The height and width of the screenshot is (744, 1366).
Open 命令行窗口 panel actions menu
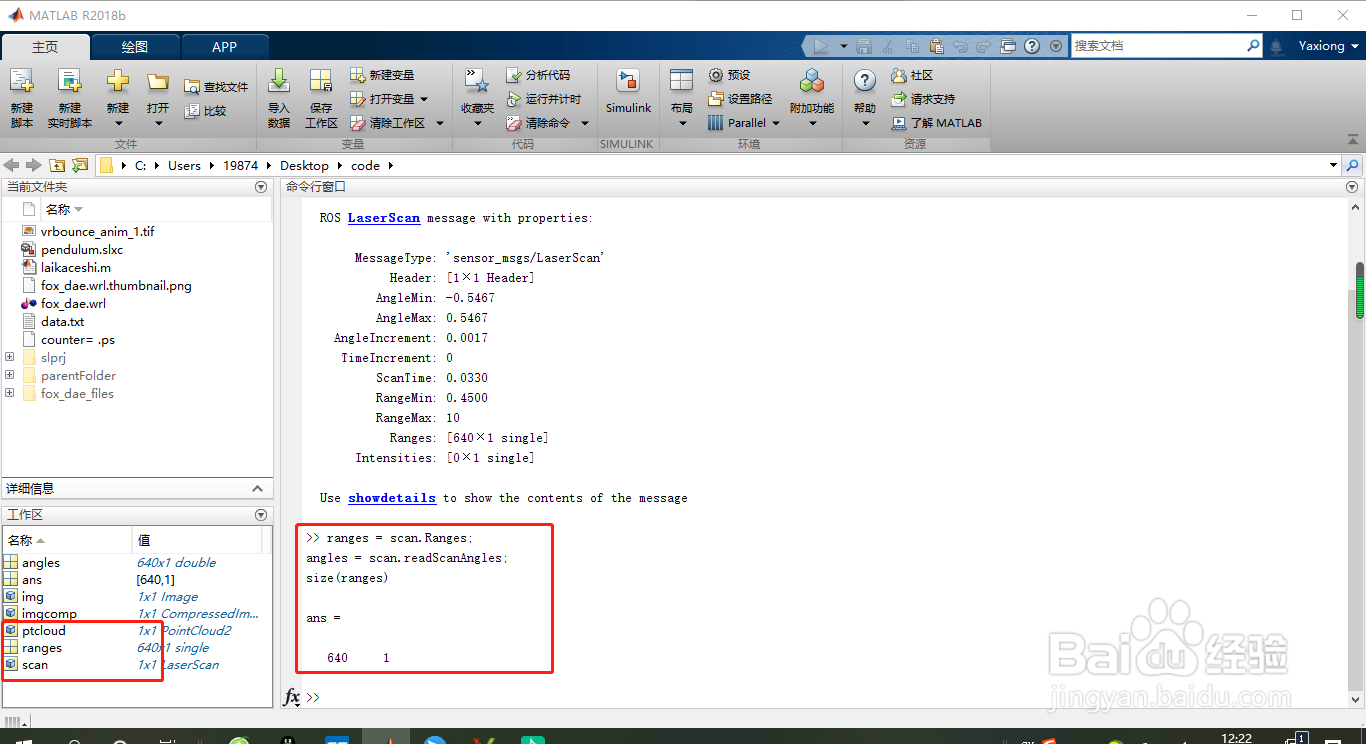pos(1352,187)
